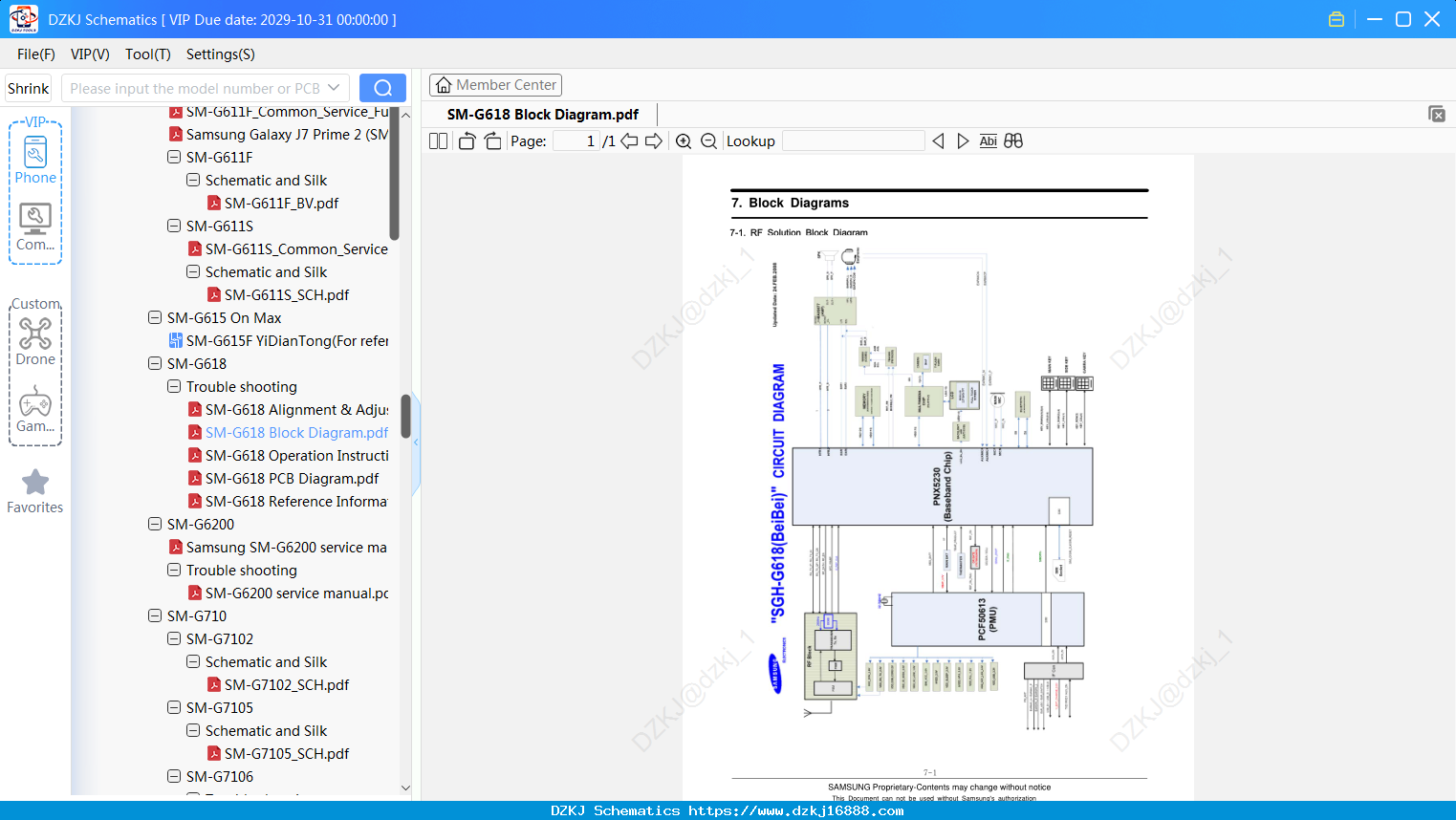The width and height of the screenshot is (1456, 820).
Task: Click the model tree vertical scrollbar thumb
Action: pos(405,417)
